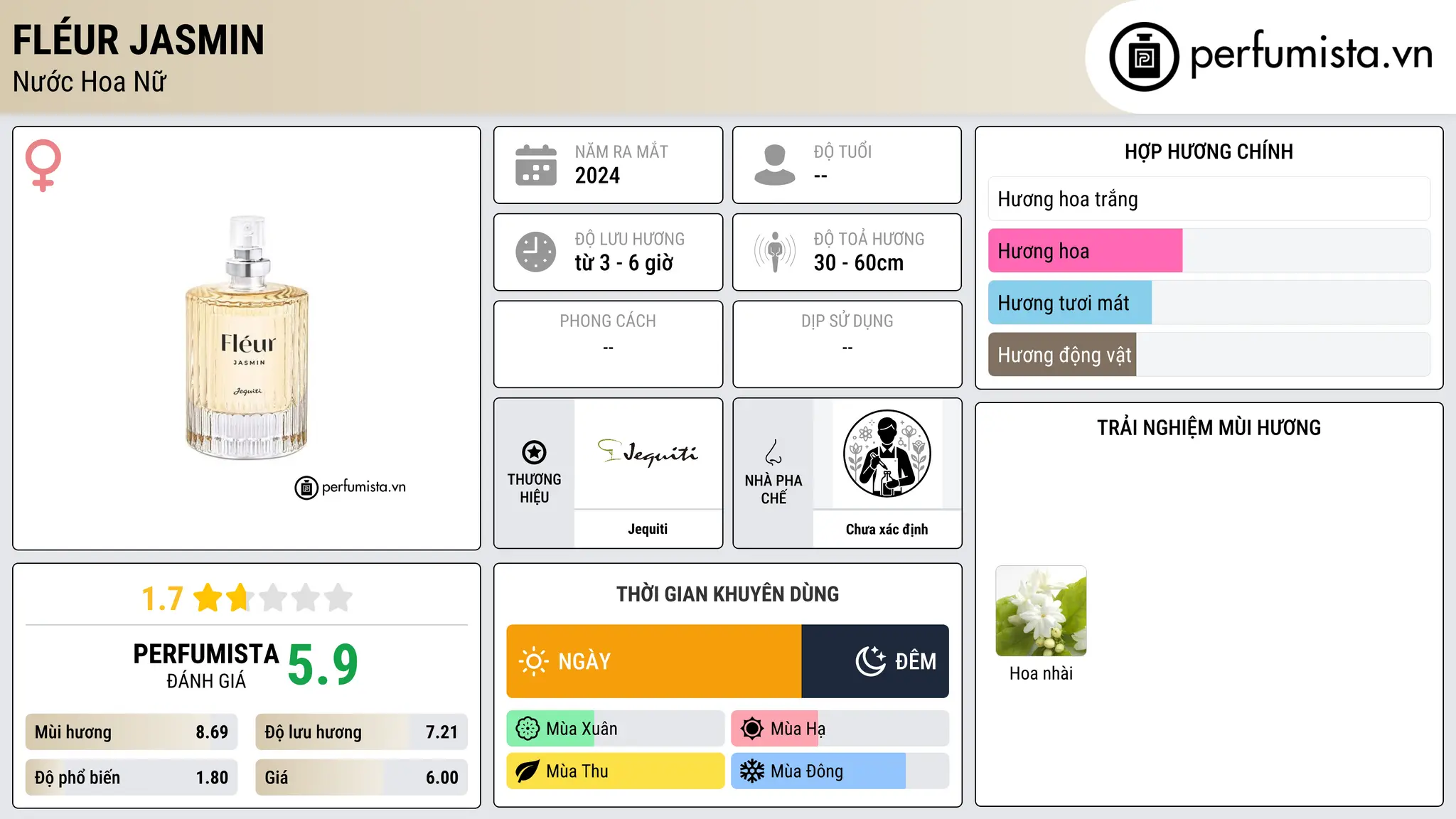Open the Hoa nhài jasmine note thumbnail

tap(1041, 611)
